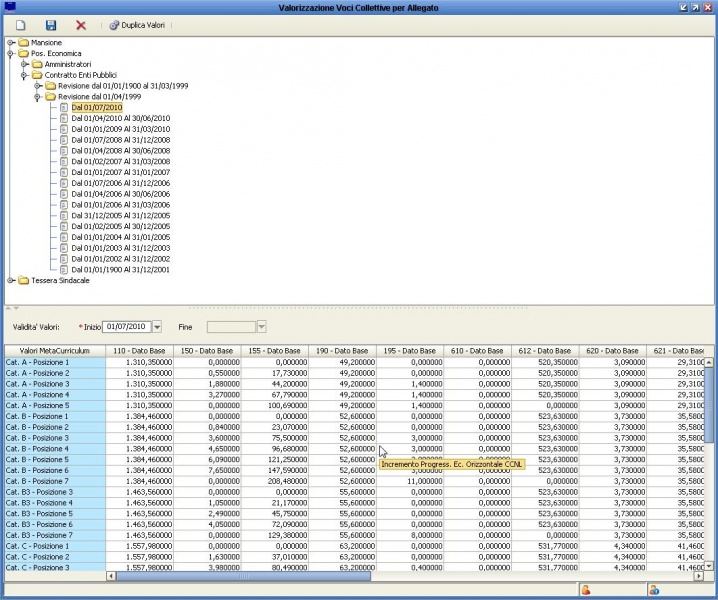Click the Save floppy disk icon

point(50,24)
